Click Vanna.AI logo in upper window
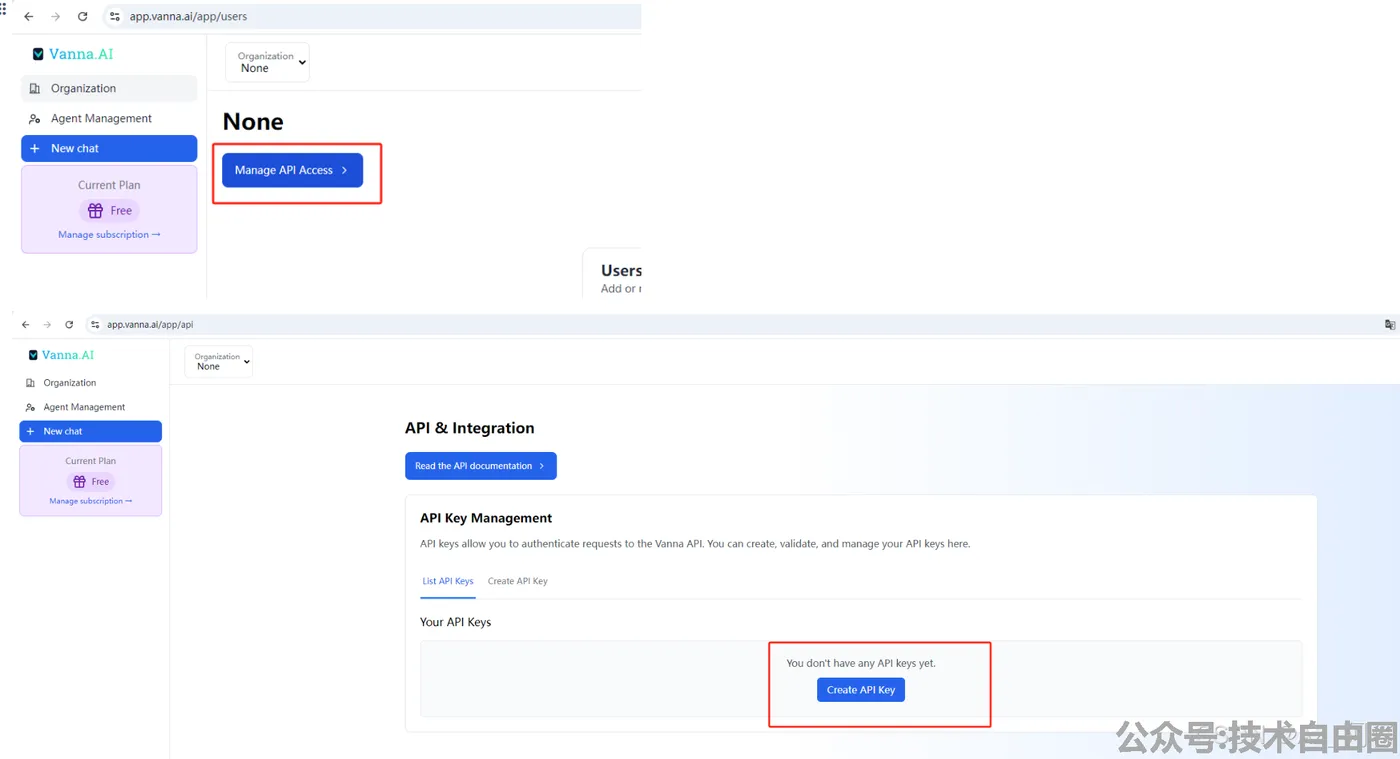1400x759 pixels. point(73,54)
